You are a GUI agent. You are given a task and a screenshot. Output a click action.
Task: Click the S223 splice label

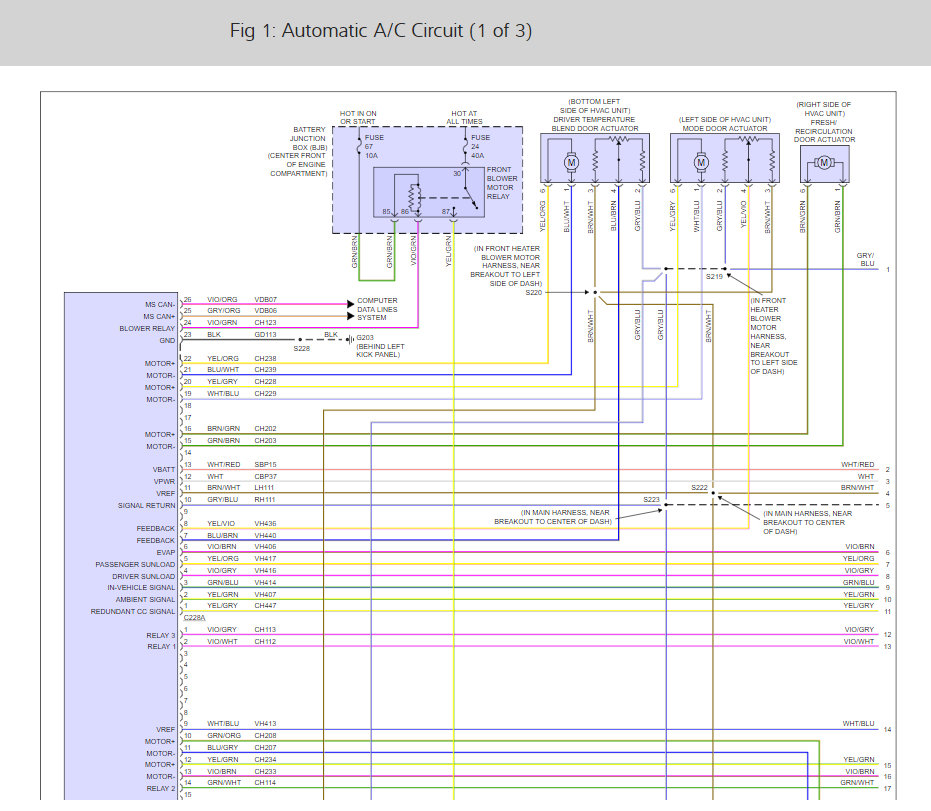point(651,499)
